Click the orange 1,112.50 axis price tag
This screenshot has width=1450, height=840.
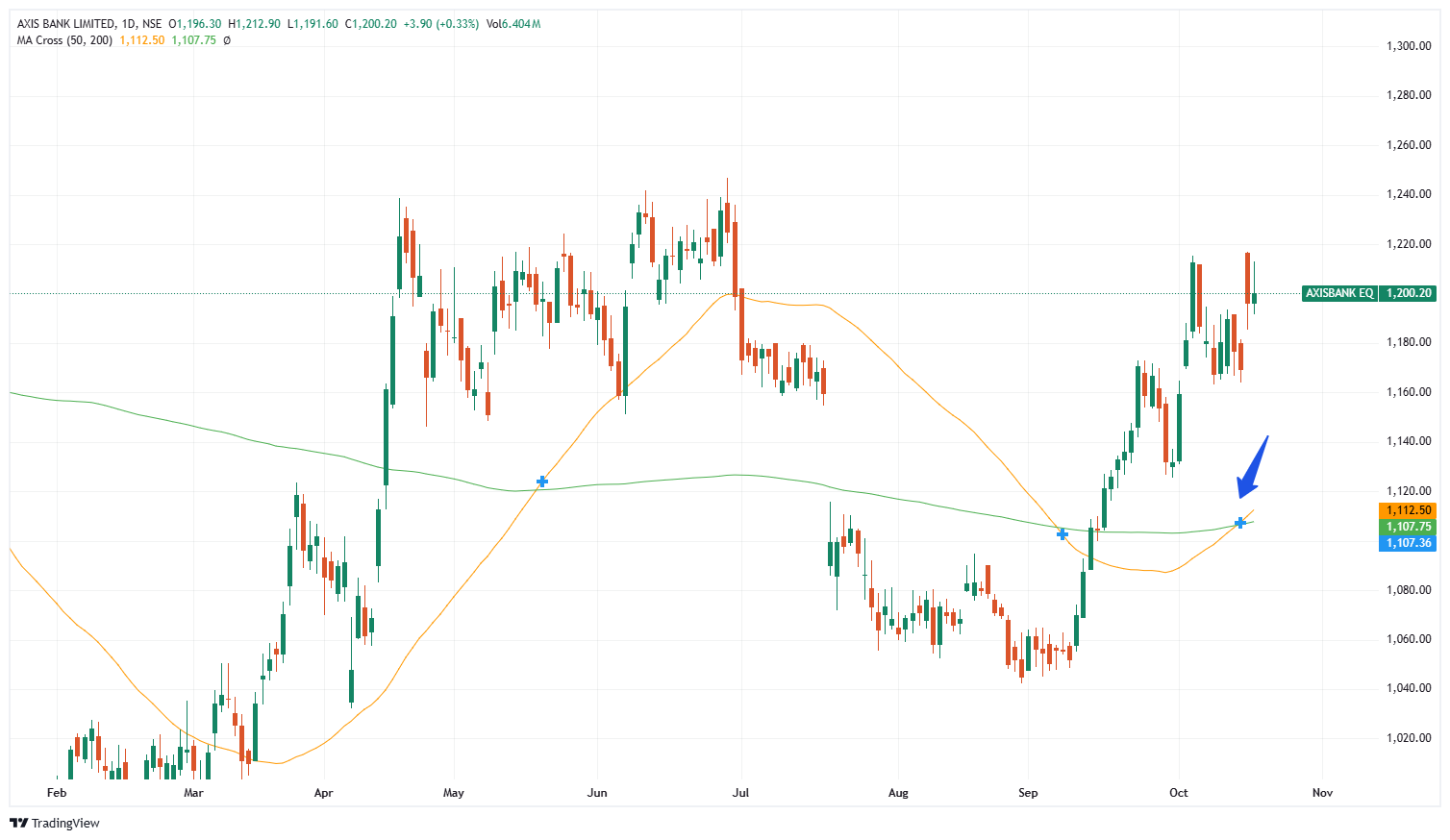point(1408,510)
